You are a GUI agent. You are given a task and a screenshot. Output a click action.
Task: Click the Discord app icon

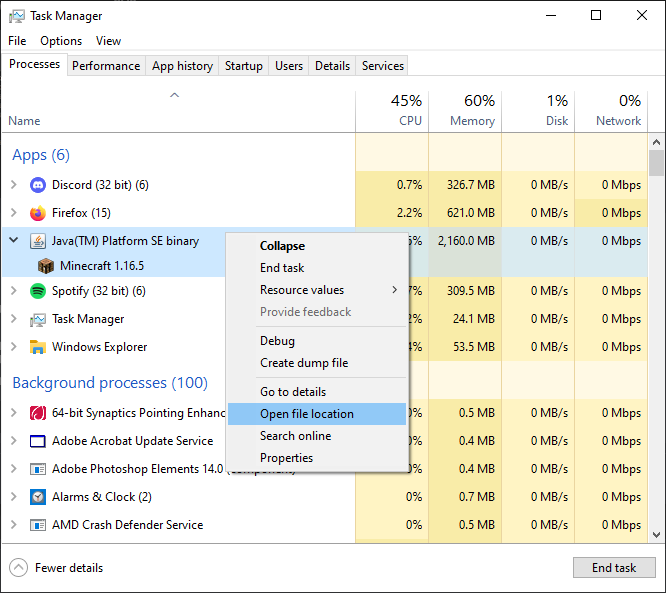(x=38, y=185)
